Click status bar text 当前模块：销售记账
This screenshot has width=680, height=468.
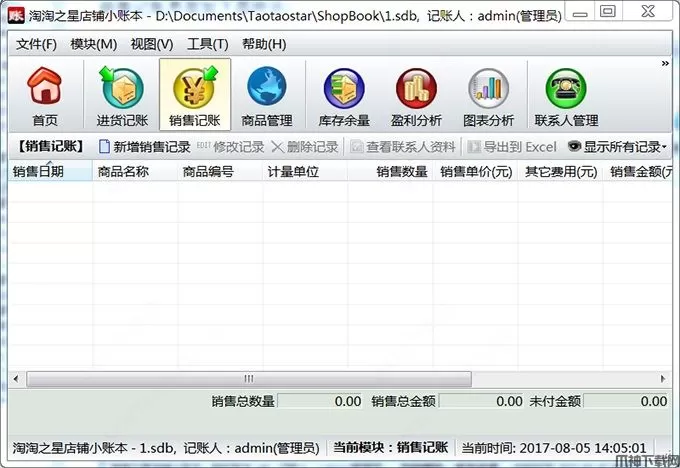(390, 448)
